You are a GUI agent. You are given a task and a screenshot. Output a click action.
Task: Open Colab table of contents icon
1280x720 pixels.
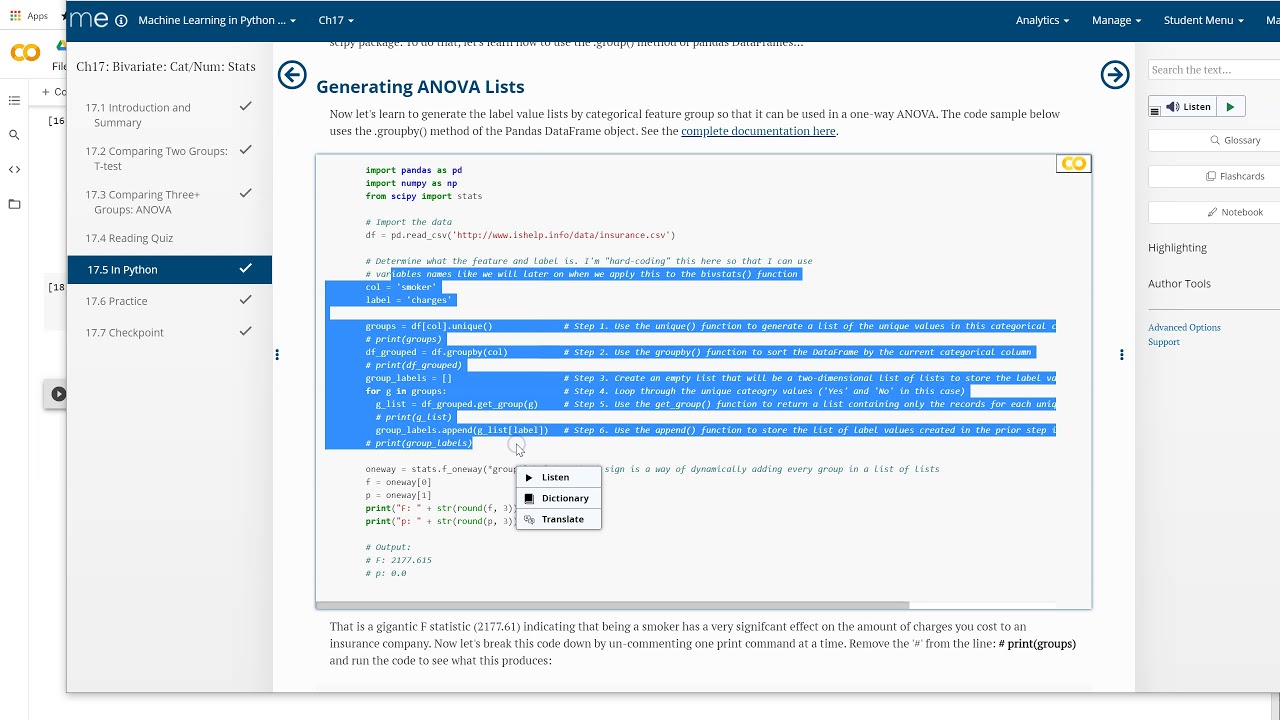tap(14, 101)
